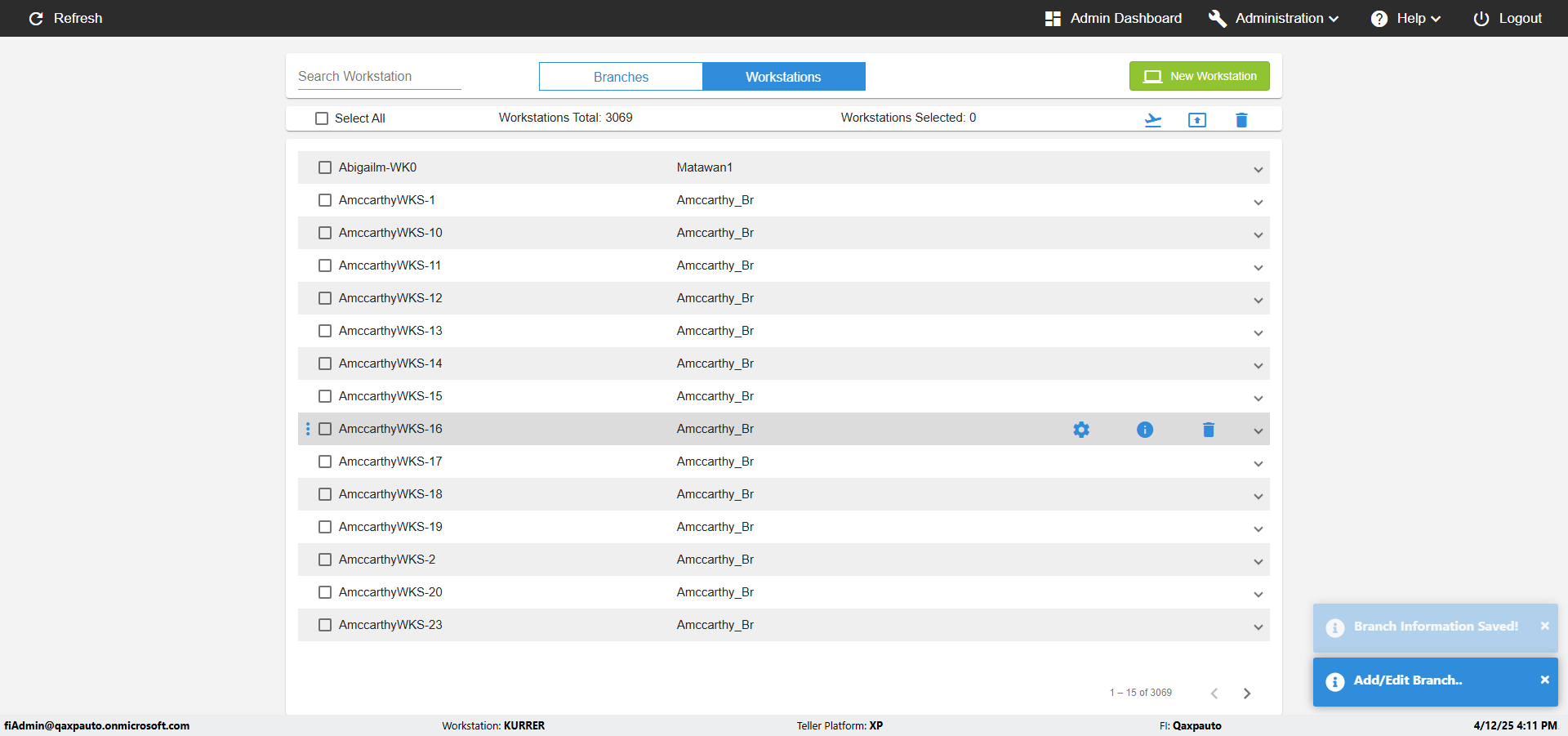The width and height of the screenshot is (1568, 736).
Task: Click the New Workstation button
Action: [x=1199, y=76]
